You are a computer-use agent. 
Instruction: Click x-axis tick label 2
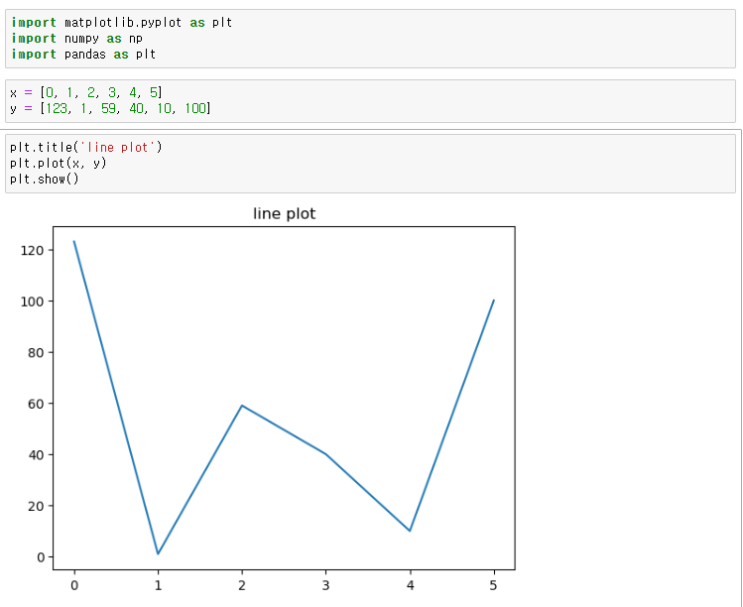(x=242, y=586)
